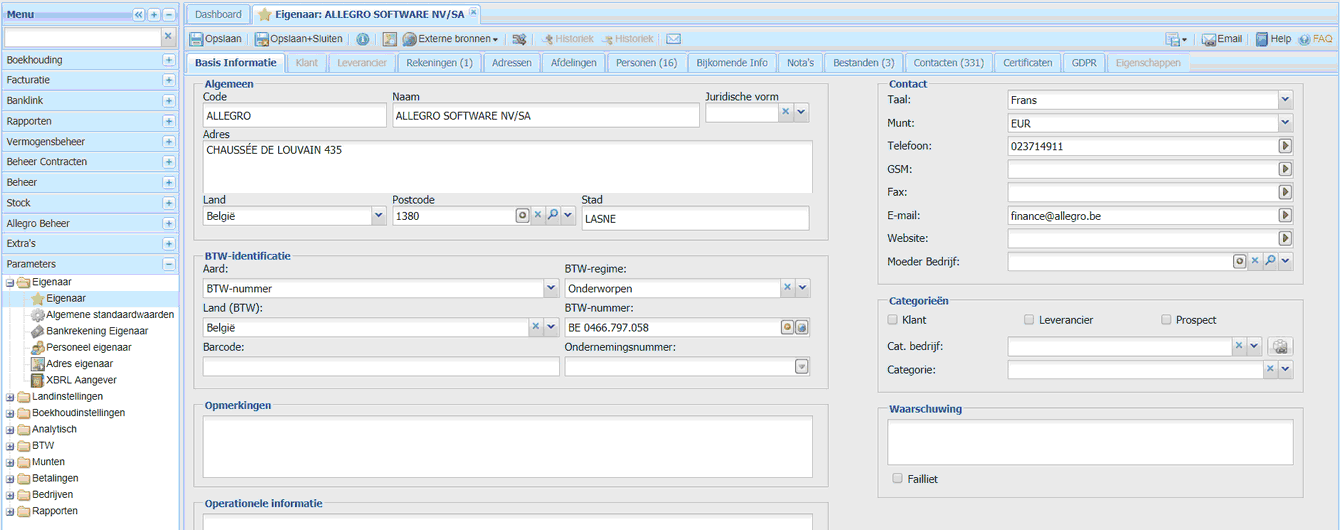Viewport: 1340px width, 530px height.
Task: Click the plus icon in Menu header
Action: pyautogui.click(x=154, y=15)
